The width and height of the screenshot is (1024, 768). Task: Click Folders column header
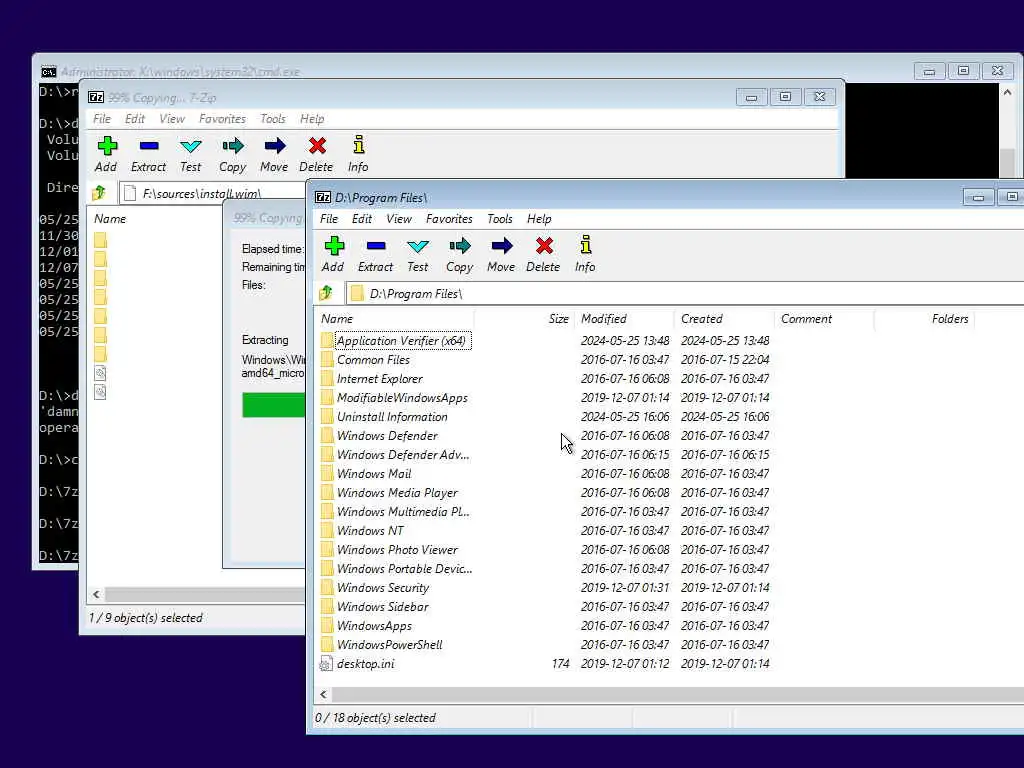tap(923, 319)
